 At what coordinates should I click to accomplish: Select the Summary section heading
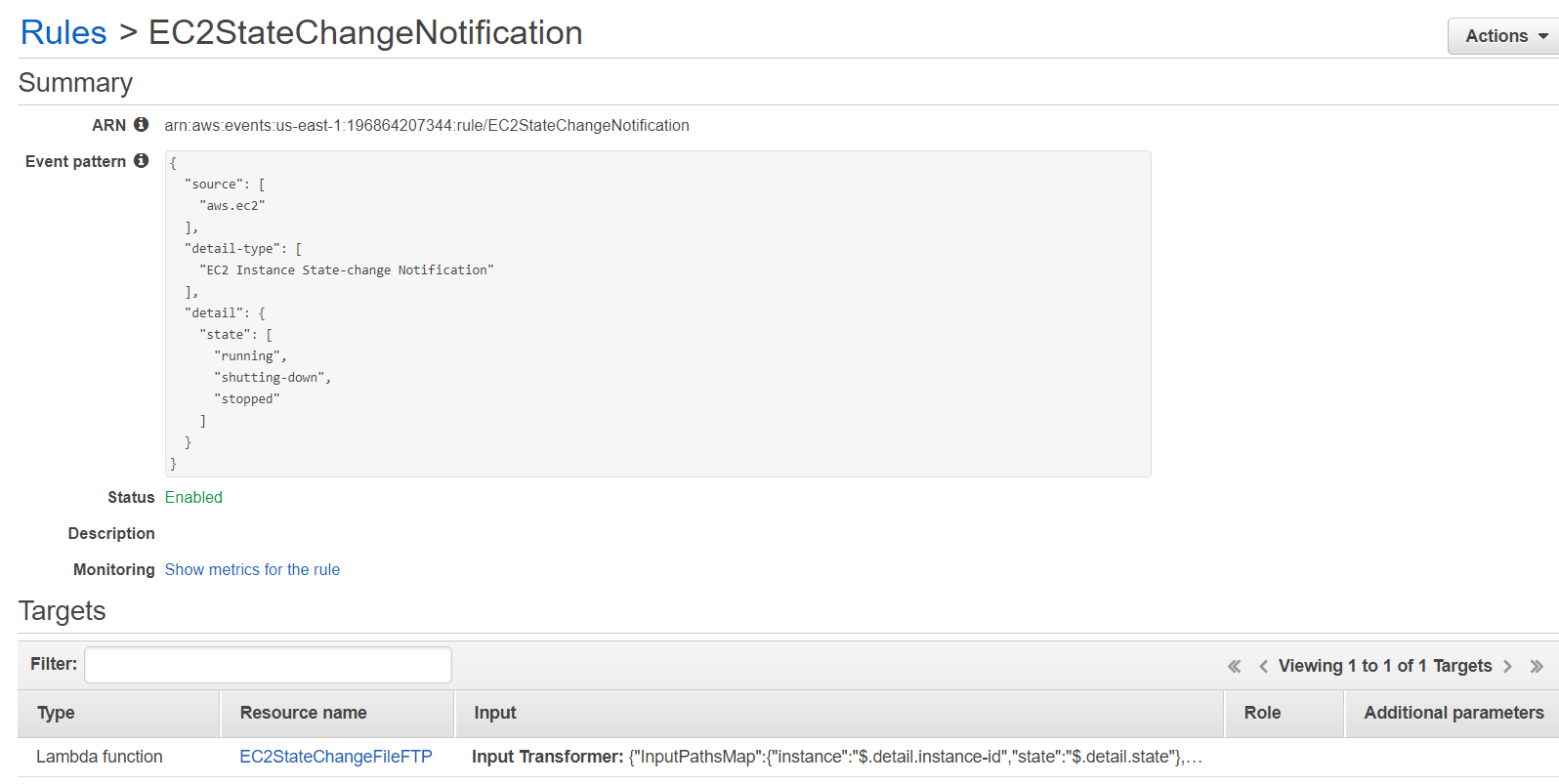pos(75,83)
